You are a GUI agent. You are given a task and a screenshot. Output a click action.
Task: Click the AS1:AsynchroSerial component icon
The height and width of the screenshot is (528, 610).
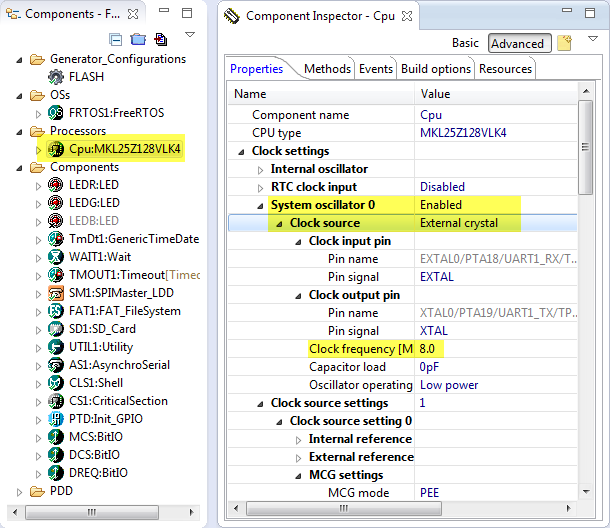pos(56,365)
